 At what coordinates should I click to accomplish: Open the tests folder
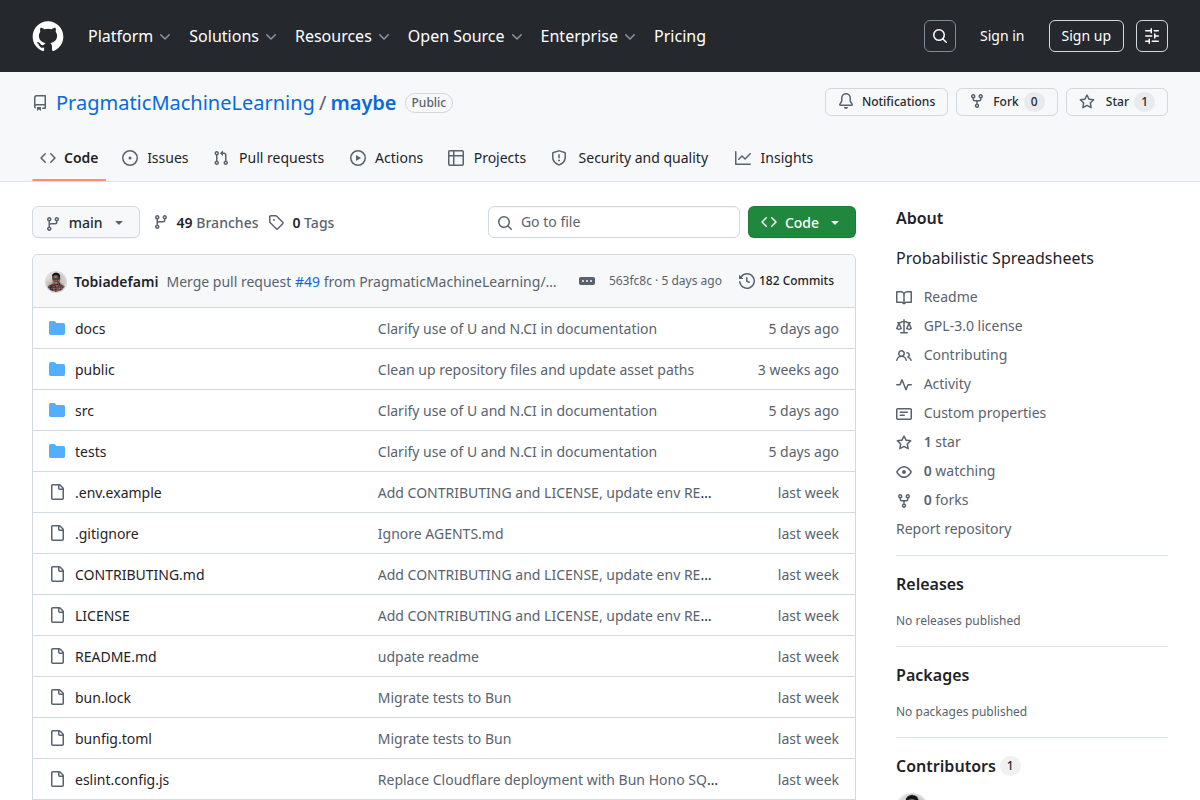tap(90, 452)
